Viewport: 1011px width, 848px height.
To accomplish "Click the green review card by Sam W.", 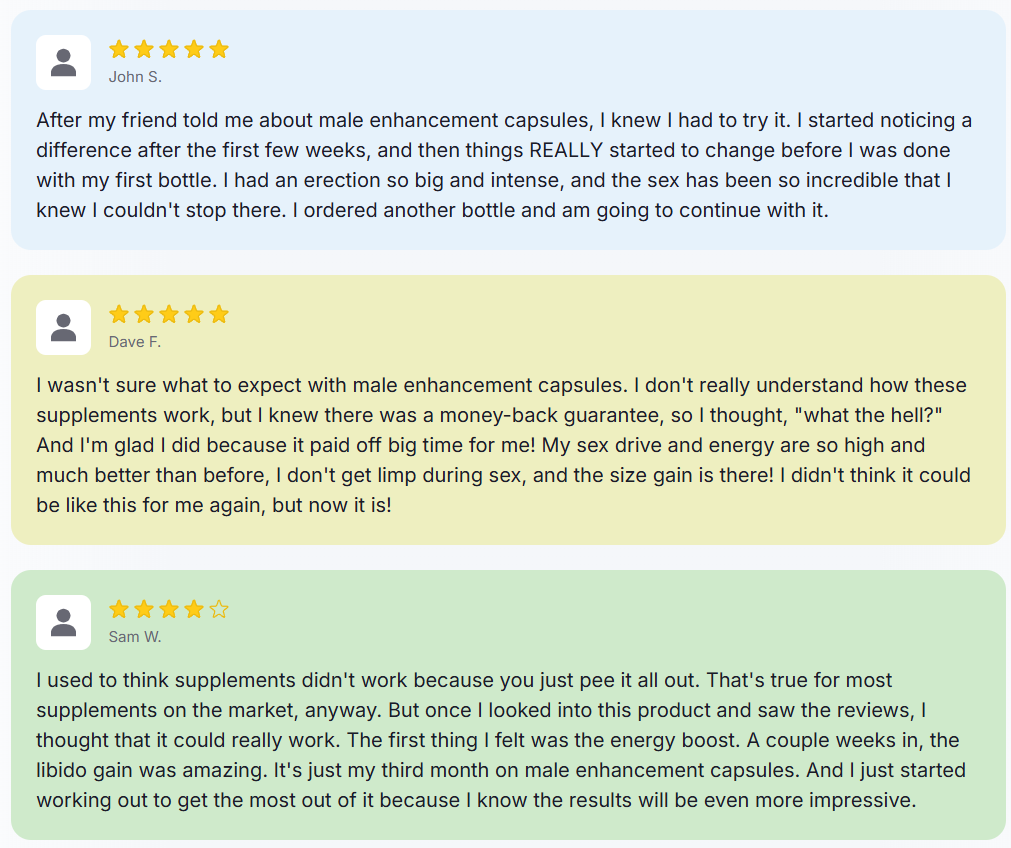I will point(508,705).
